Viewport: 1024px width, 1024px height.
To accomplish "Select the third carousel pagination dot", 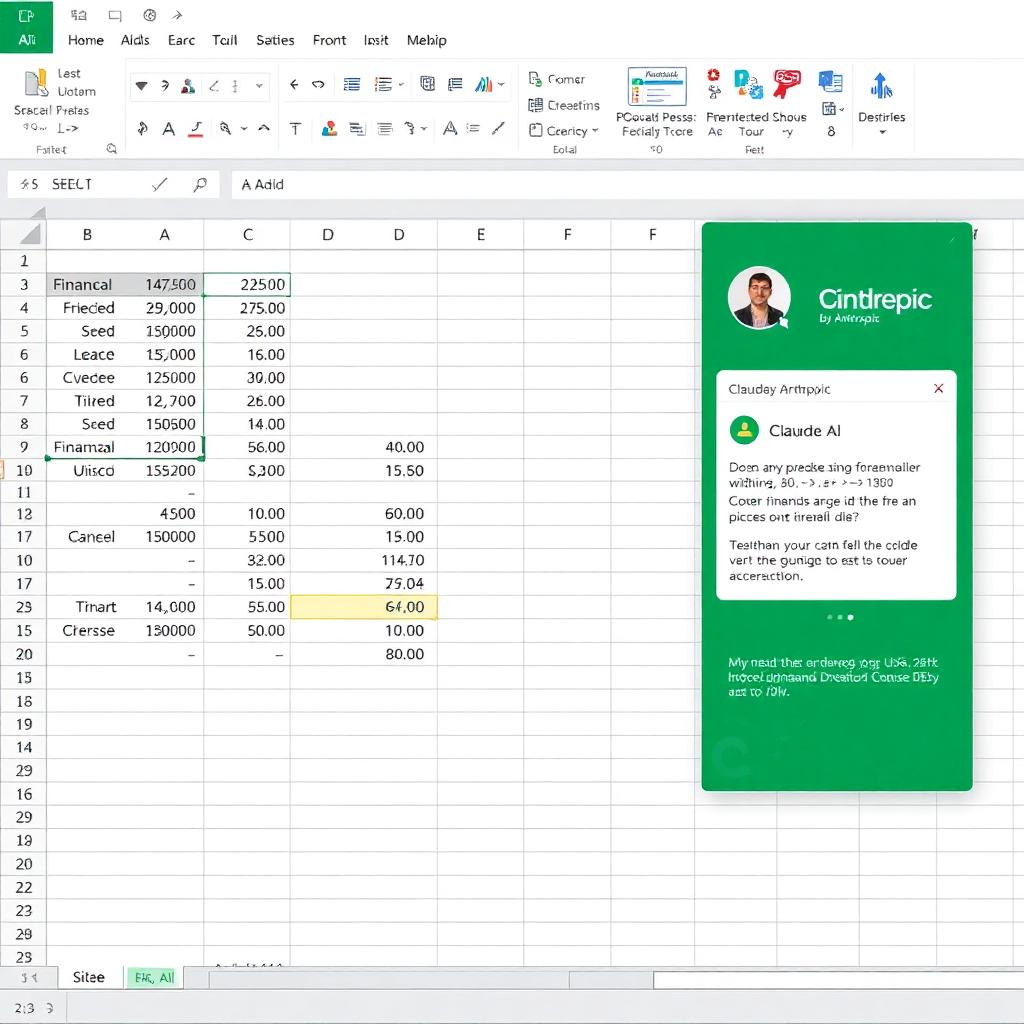I will point(851,617).
